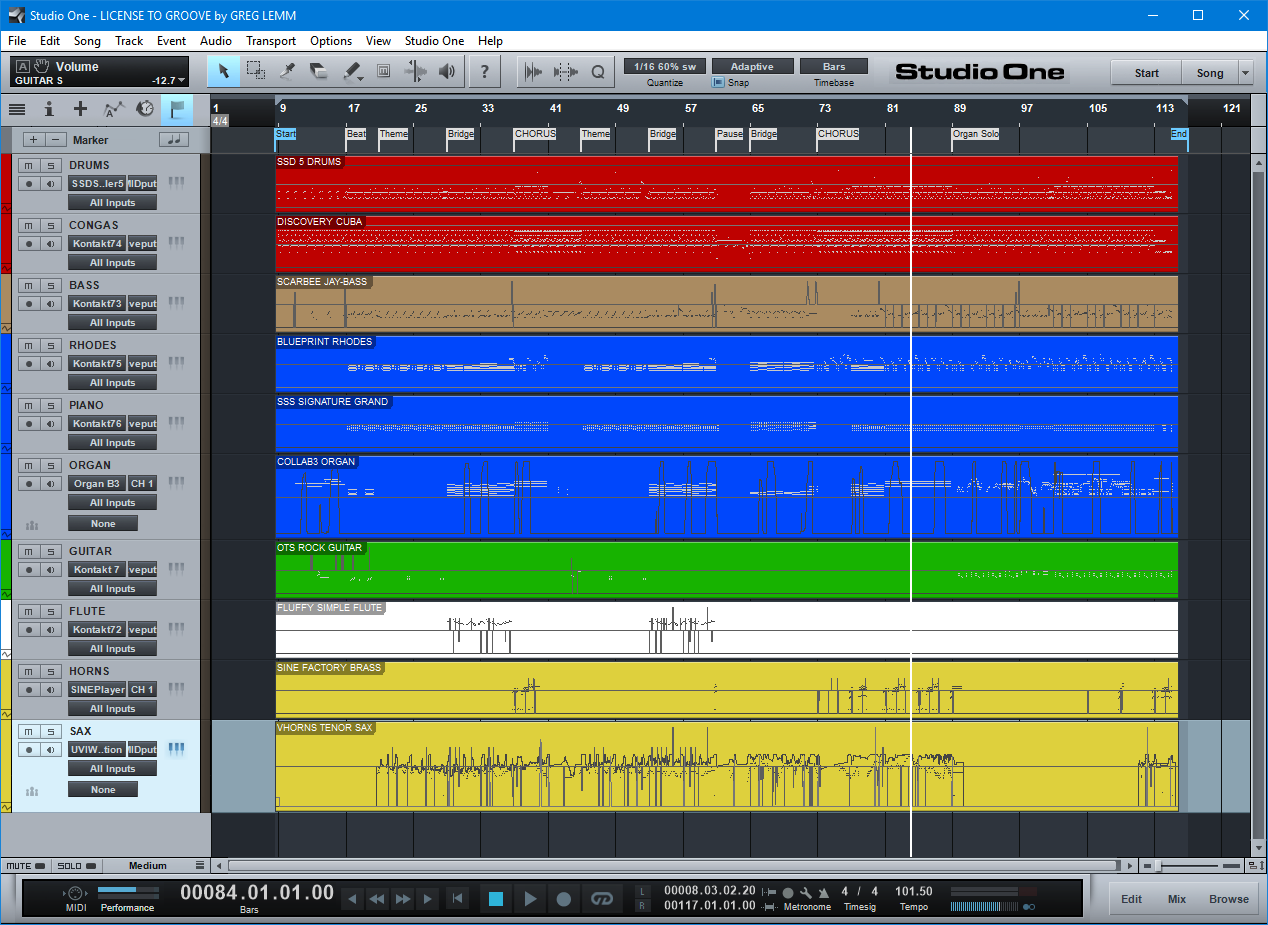1268x925 pixels.
Task: Open the Track menu
Action: (x=129, y=41)
